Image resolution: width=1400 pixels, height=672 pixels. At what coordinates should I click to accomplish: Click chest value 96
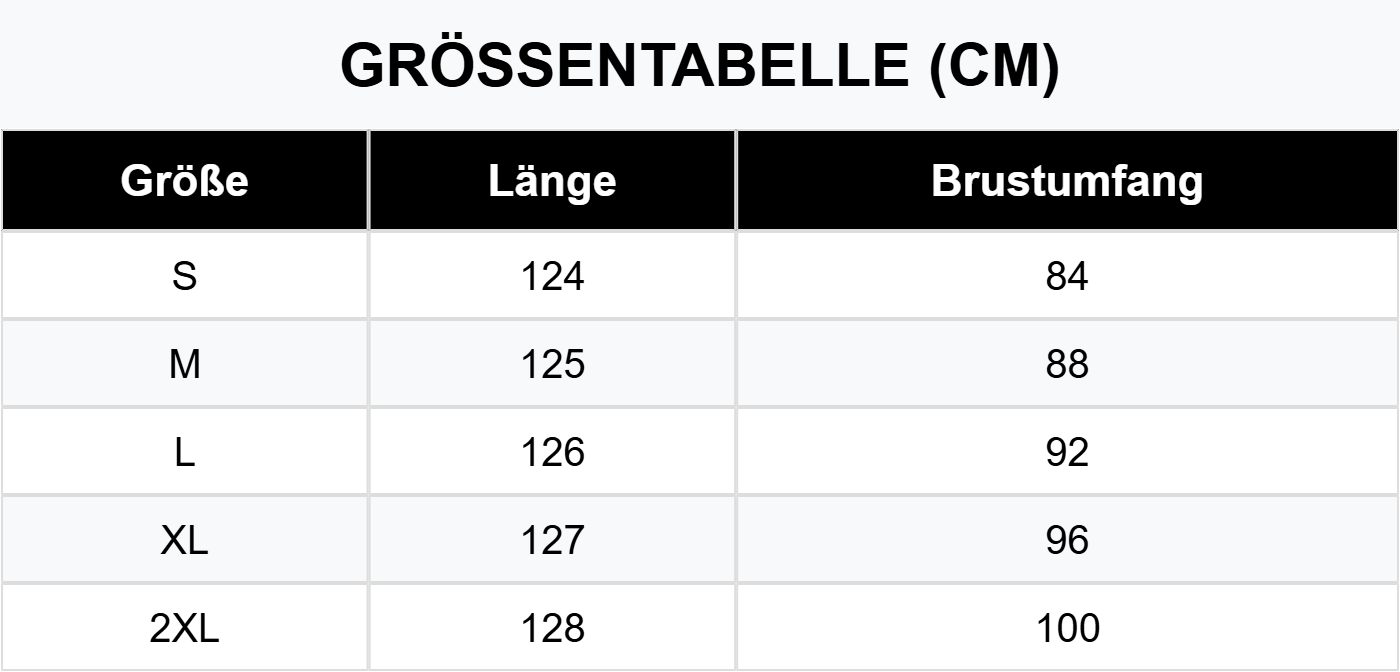(x=1067, y=540)
